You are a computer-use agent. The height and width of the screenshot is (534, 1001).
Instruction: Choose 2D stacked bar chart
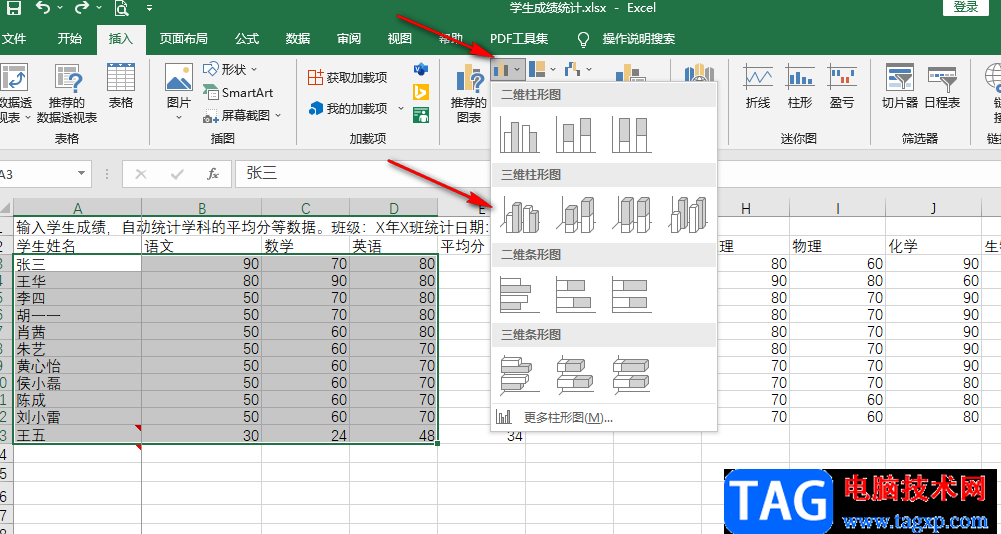point(575,294)
